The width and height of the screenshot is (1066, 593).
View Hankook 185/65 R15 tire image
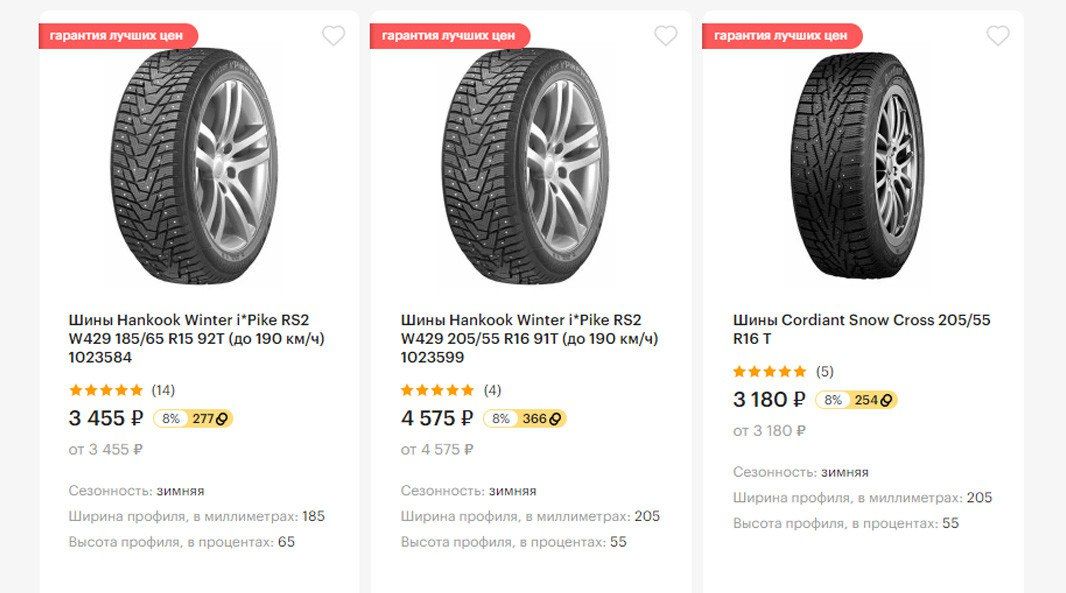pos(194,167)
